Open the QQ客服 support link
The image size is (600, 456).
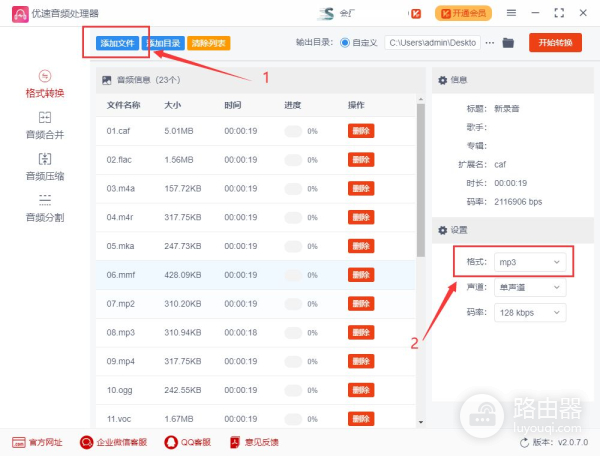coord(188,443)
